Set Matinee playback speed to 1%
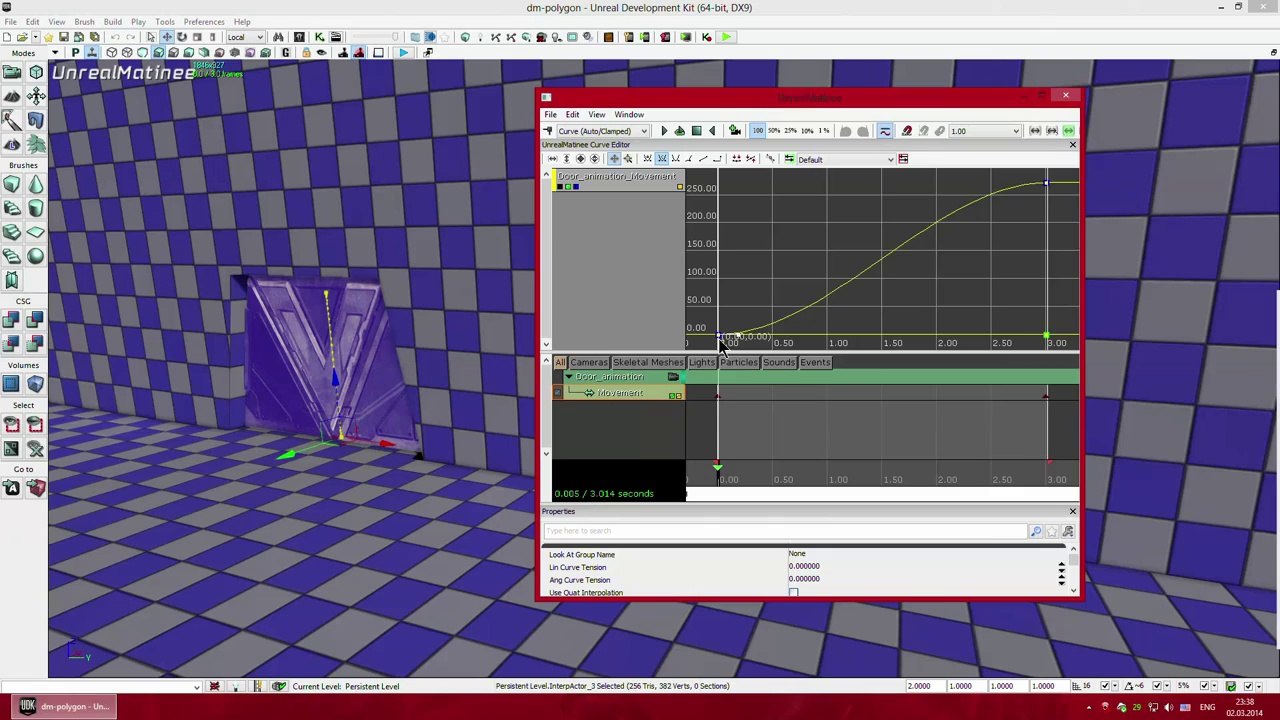 tap(823, 131)
